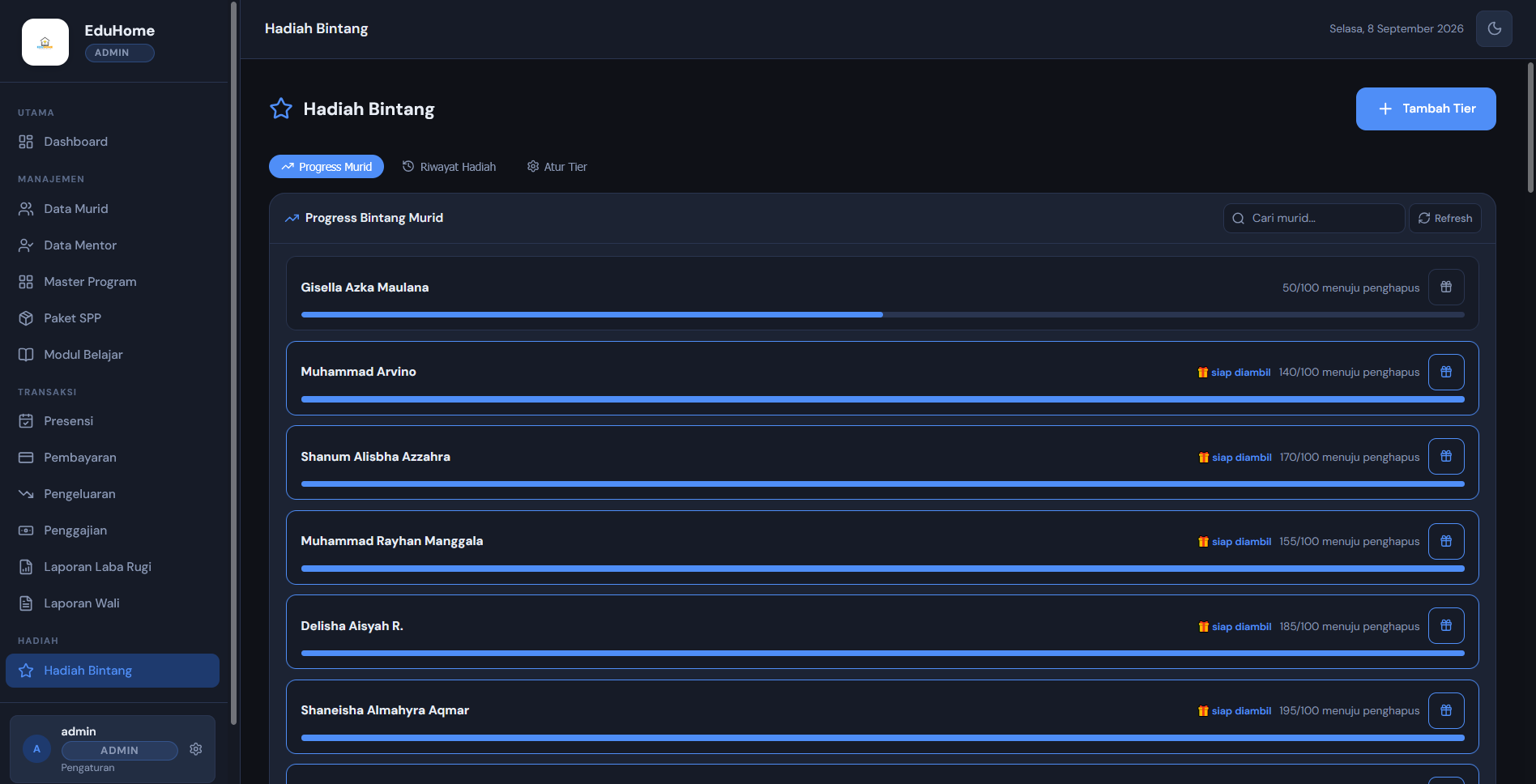Viewport: 1536px width, 784px height.
Task: Click the 195/100 menuju penghapus text
Action: coord(1350,710)
